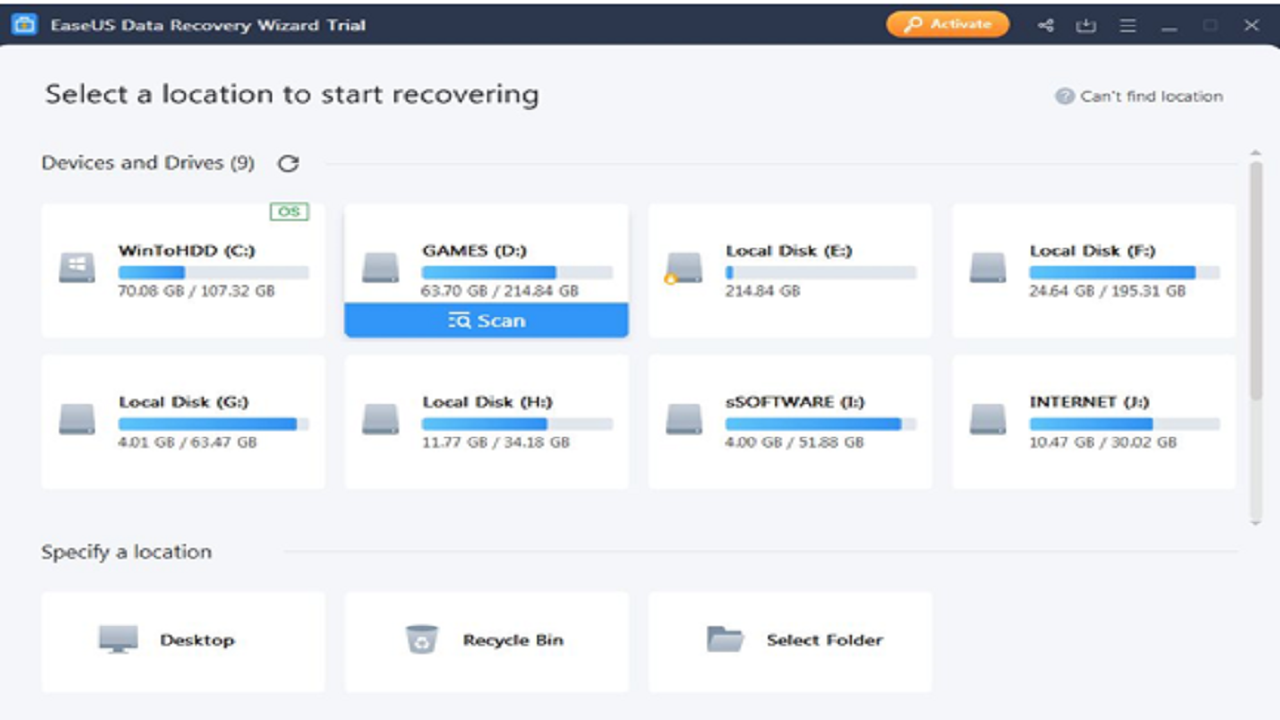Click the Scan button under GAMES (D:)

tap(487, 320)
